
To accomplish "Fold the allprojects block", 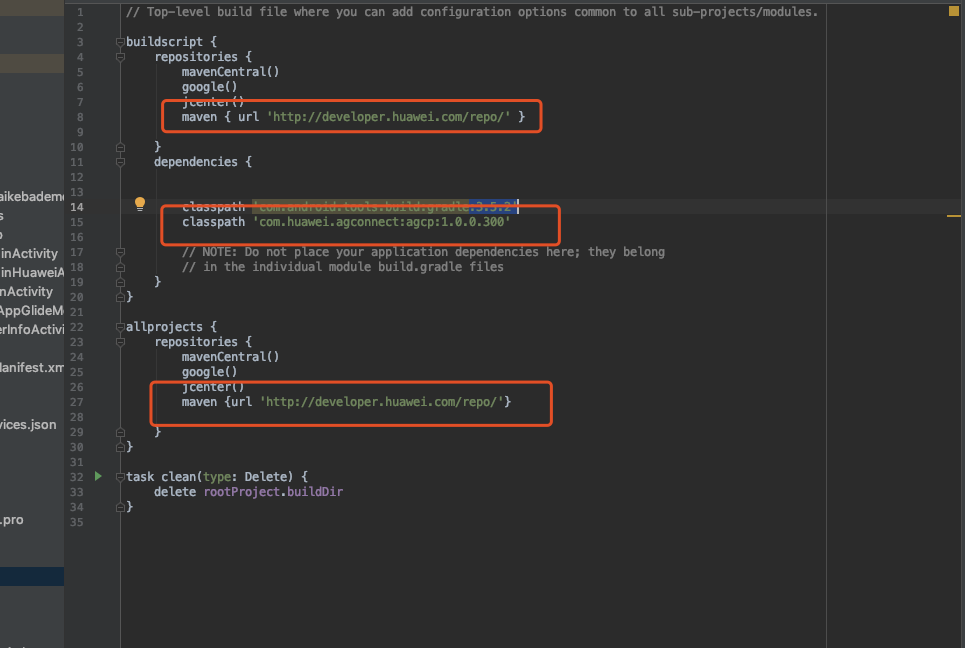I will (x=121, y=327).
